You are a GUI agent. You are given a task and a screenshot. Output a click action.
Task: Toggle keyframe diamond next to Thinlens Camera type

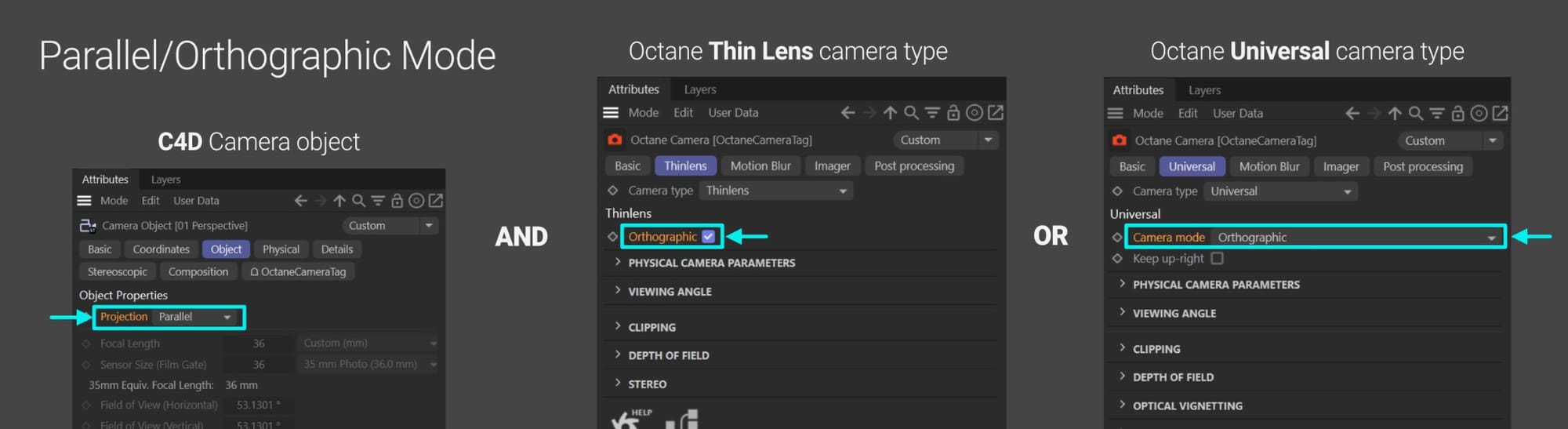[x=612, y=191]
